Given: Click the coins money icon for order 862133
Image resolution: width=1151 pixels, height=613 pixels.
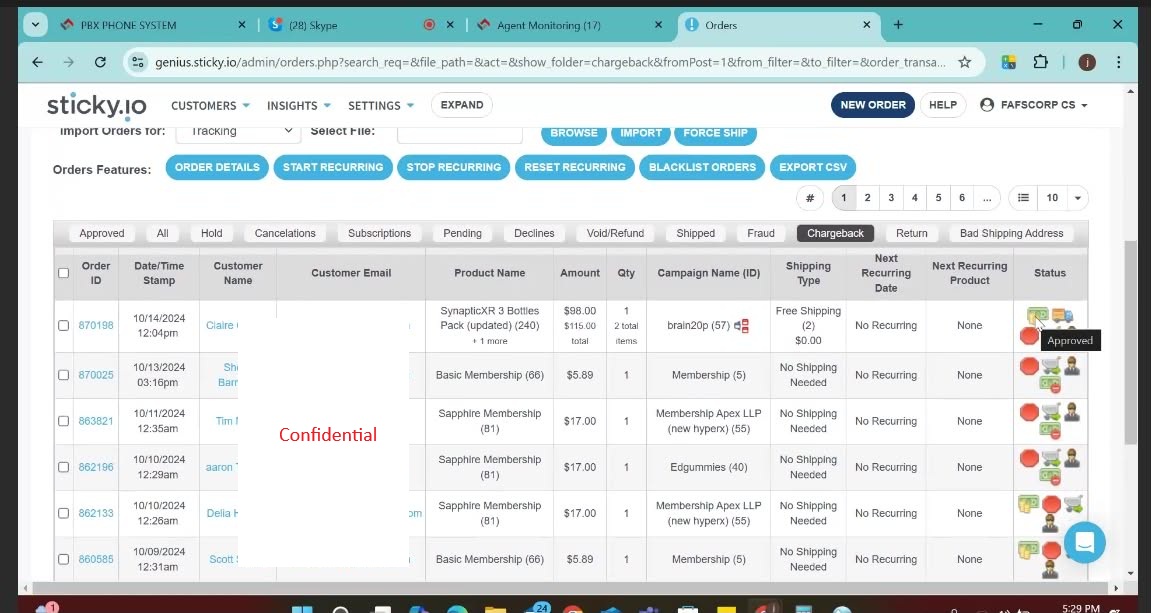Looking at the screenshot, I should pyautogui.click(x=1028, y=504).
